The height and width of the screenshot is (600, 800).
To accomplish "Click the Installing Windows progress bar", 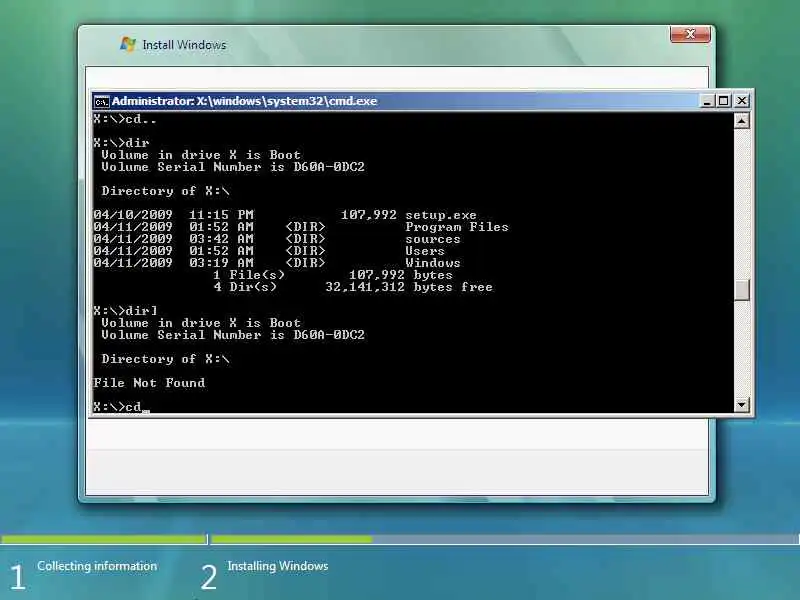I will (x=505, y=539).
